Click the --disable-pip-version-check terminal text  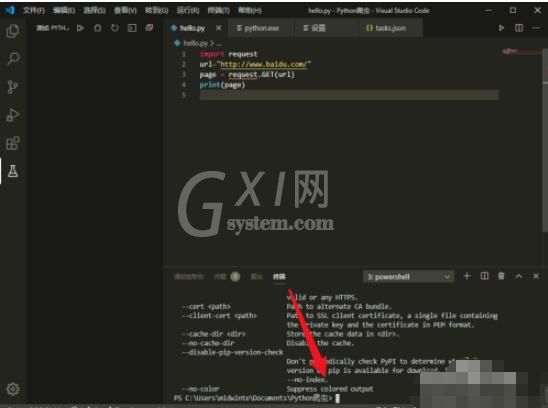click(x=232, y=352)
